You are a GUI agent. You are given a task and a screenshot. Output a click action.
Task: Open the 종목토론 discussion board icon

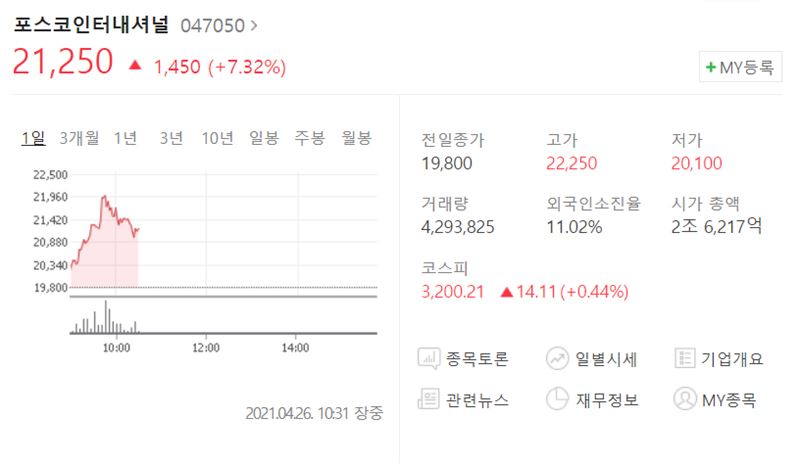429,358
